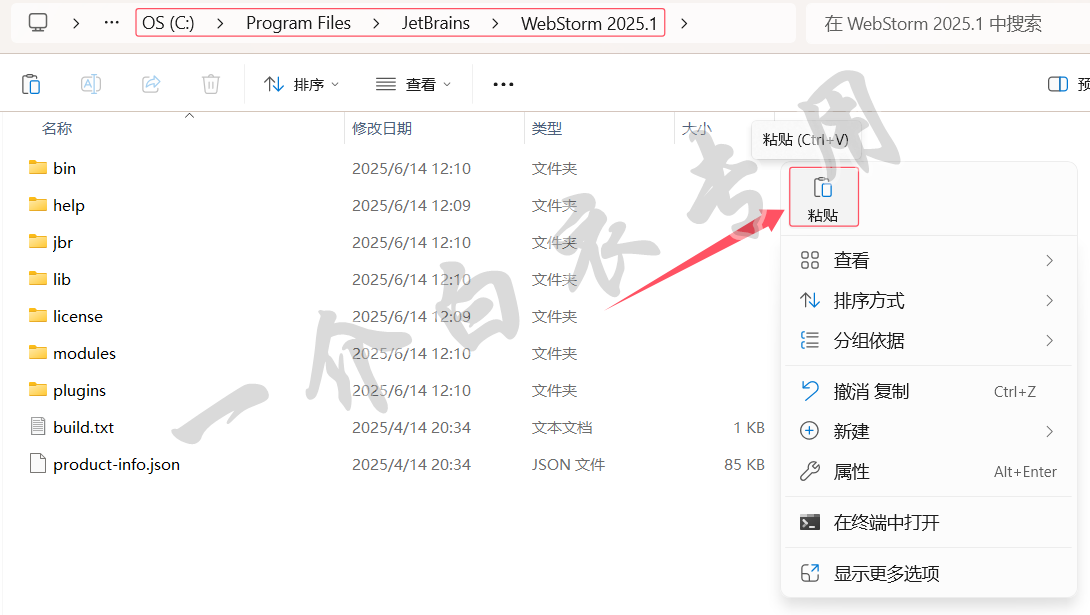
Task: Expand the 新建 submenu
Action: pos(928,432)
